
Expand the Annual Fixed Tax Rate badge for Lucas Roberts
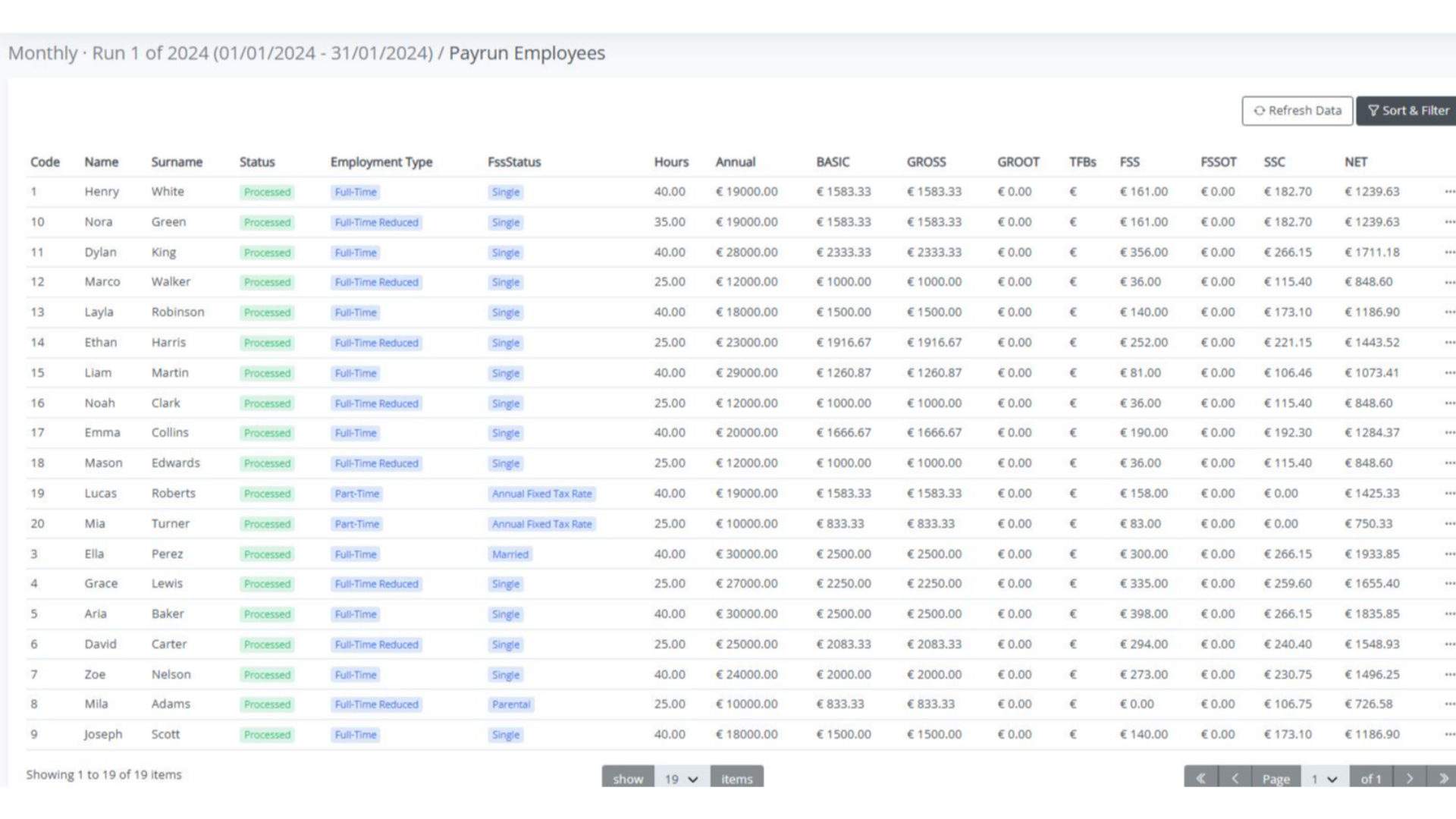[x=541, y=494]
